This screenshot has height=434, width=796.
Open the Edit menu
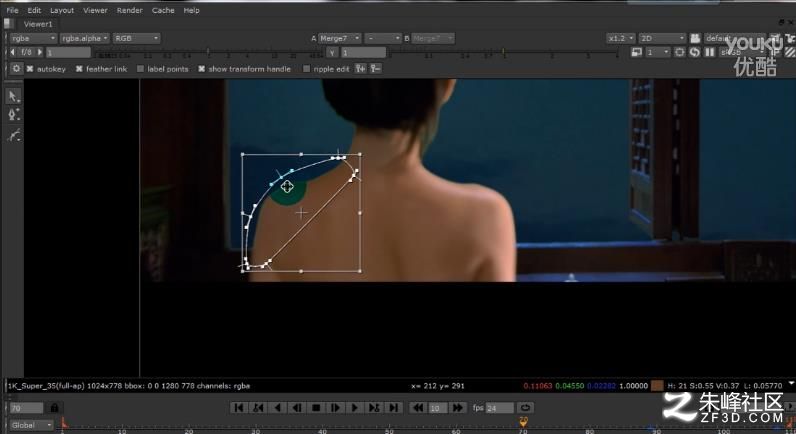35,10
